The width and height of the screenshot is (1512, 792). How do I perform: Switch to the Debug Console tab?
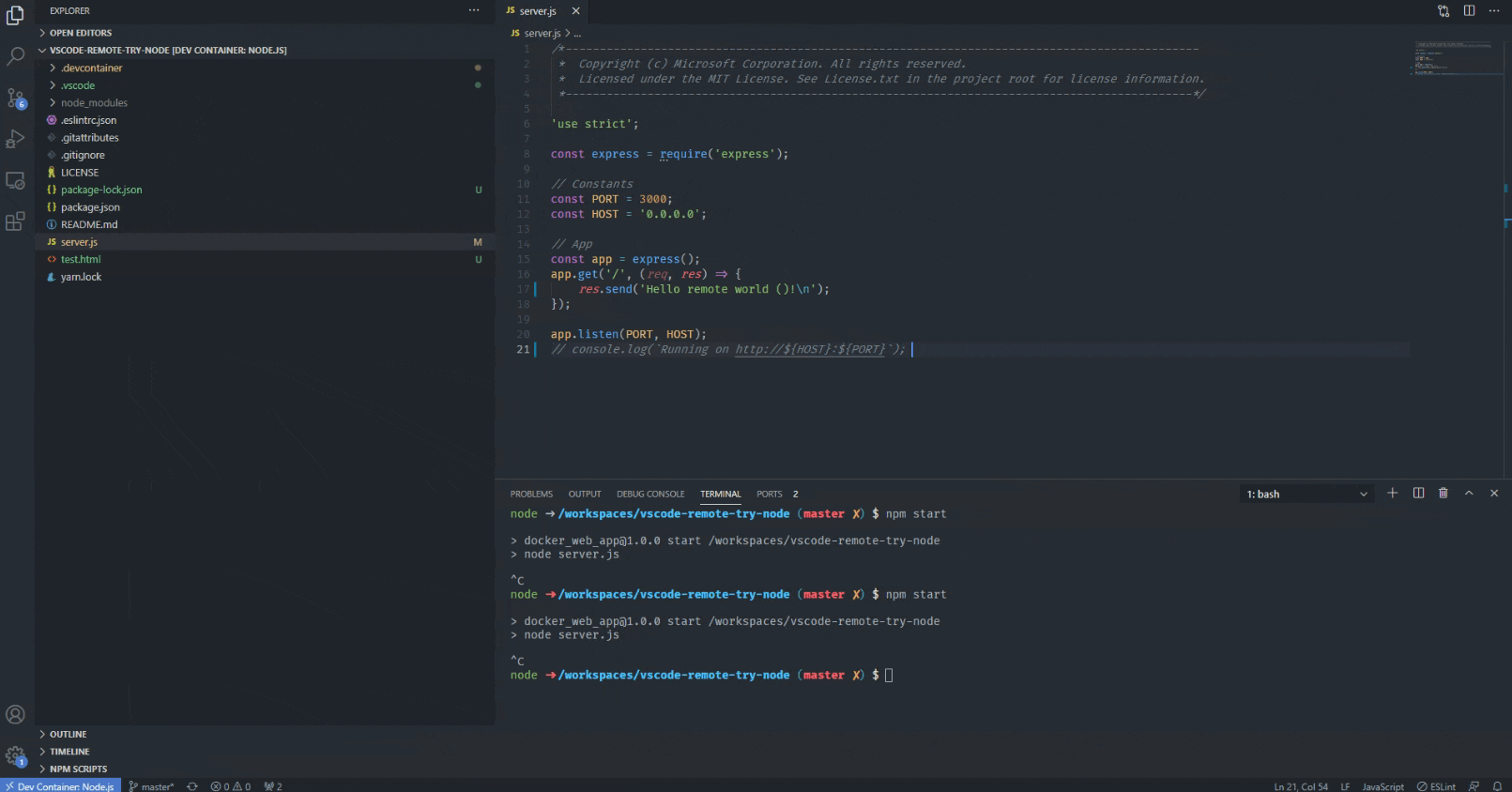pos(650,494)
